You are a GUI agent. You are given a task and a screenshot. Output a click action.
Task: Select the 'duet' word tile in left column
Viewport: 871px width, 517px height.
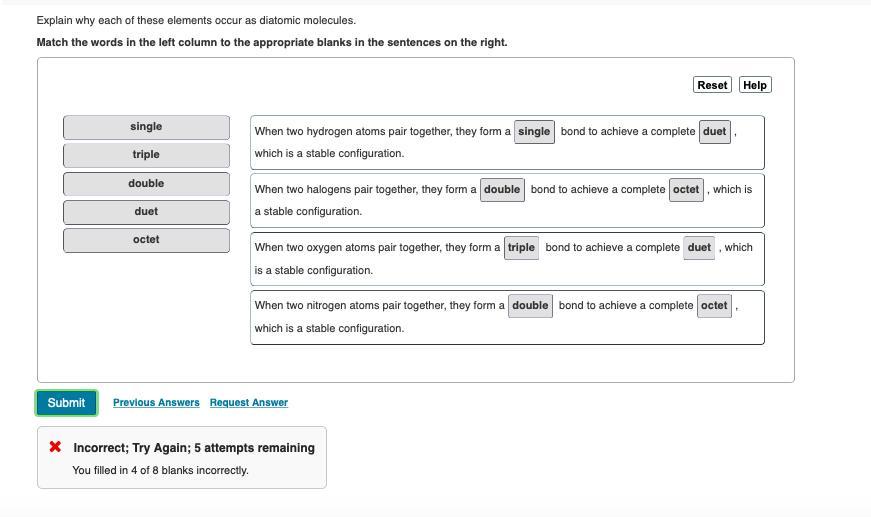click(146, 212)
